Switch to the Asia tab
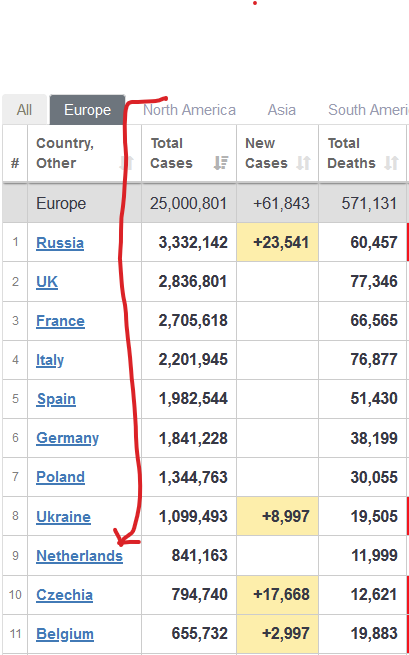This screenshot has height=655, width=409. click(282, 110)
